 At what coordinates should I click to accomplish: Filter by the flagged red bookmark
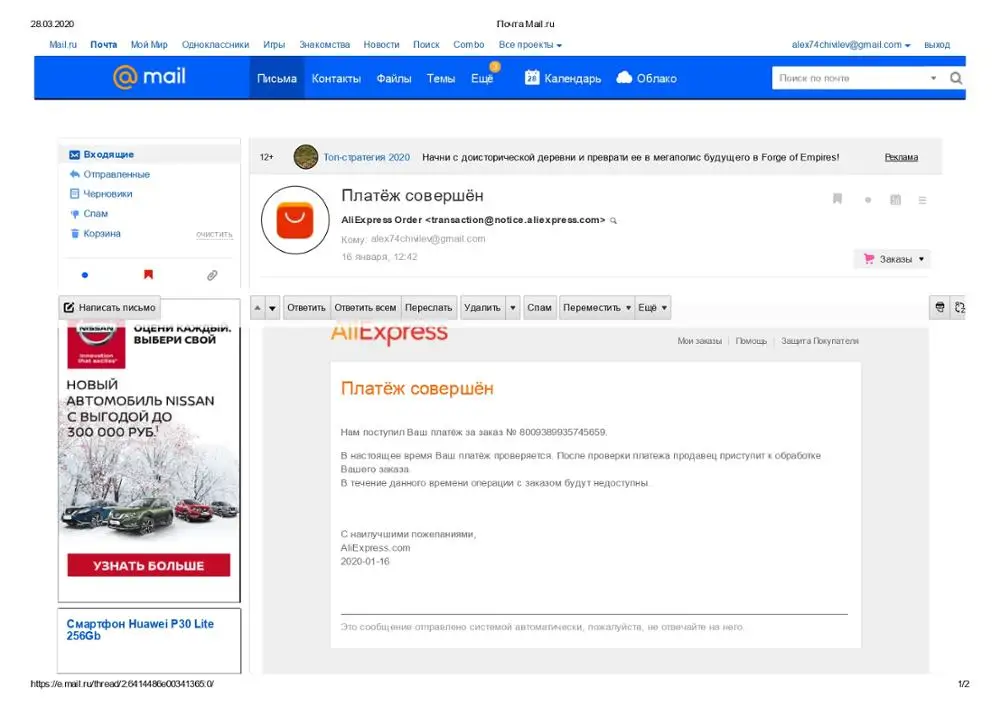tap(149, 275)
